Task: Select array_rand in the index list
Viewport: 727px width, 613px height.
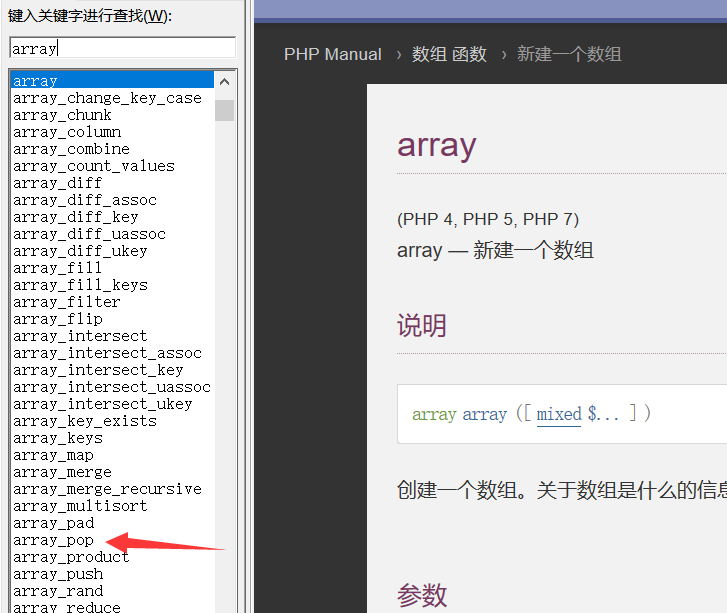Action: (x=58, y=591)
